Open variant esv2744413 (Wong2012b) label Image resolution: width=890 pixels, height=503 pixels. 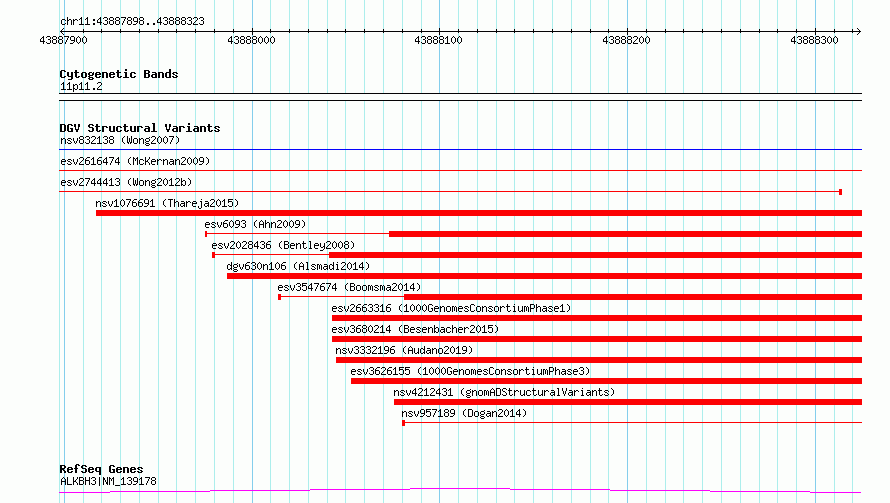126,182
